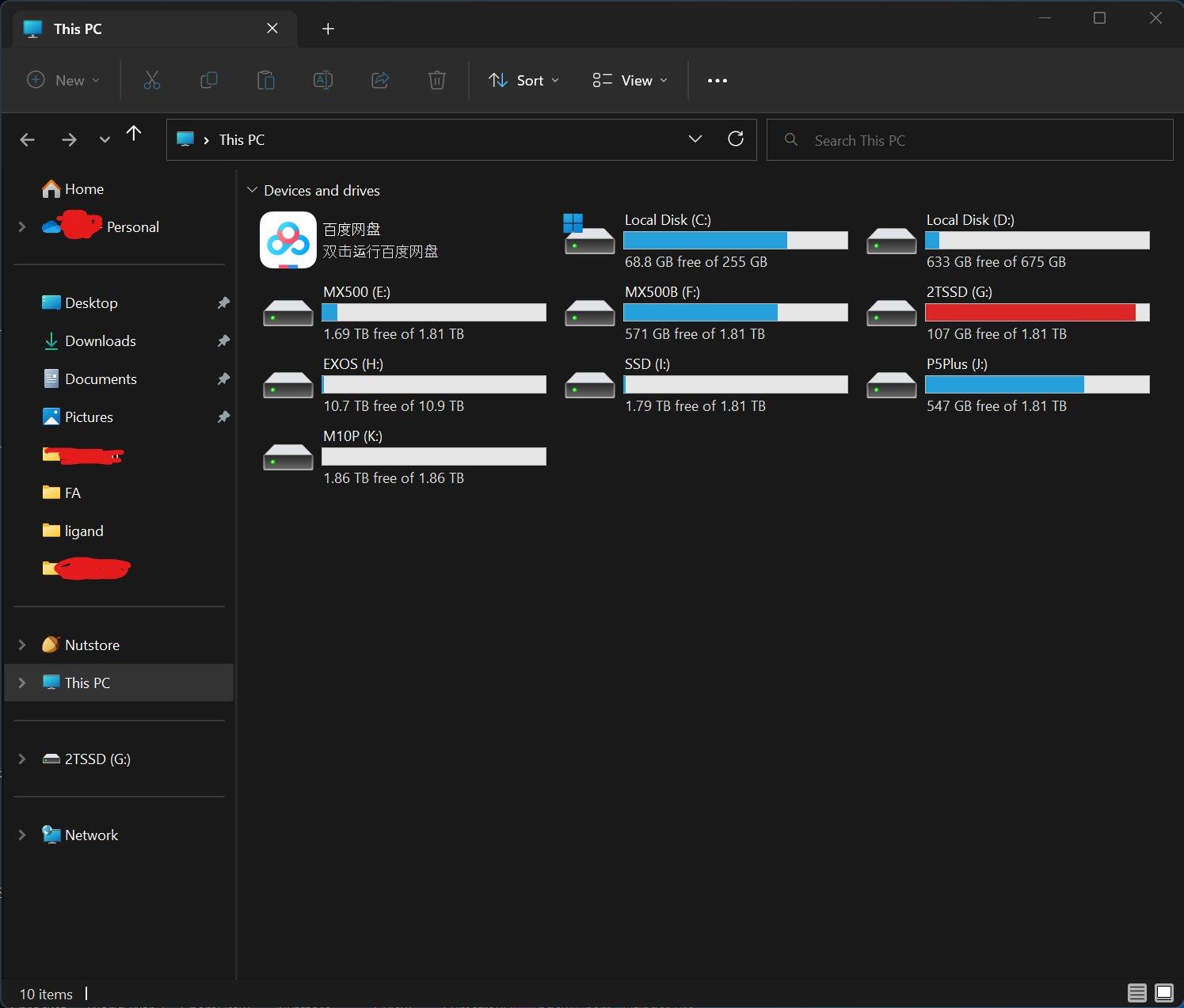Image resolution: width=1184 pixels, height=1008 pixels.
Task: Expand the 2TSSD (G:) sidebar node
Action: tap(22, 759)
